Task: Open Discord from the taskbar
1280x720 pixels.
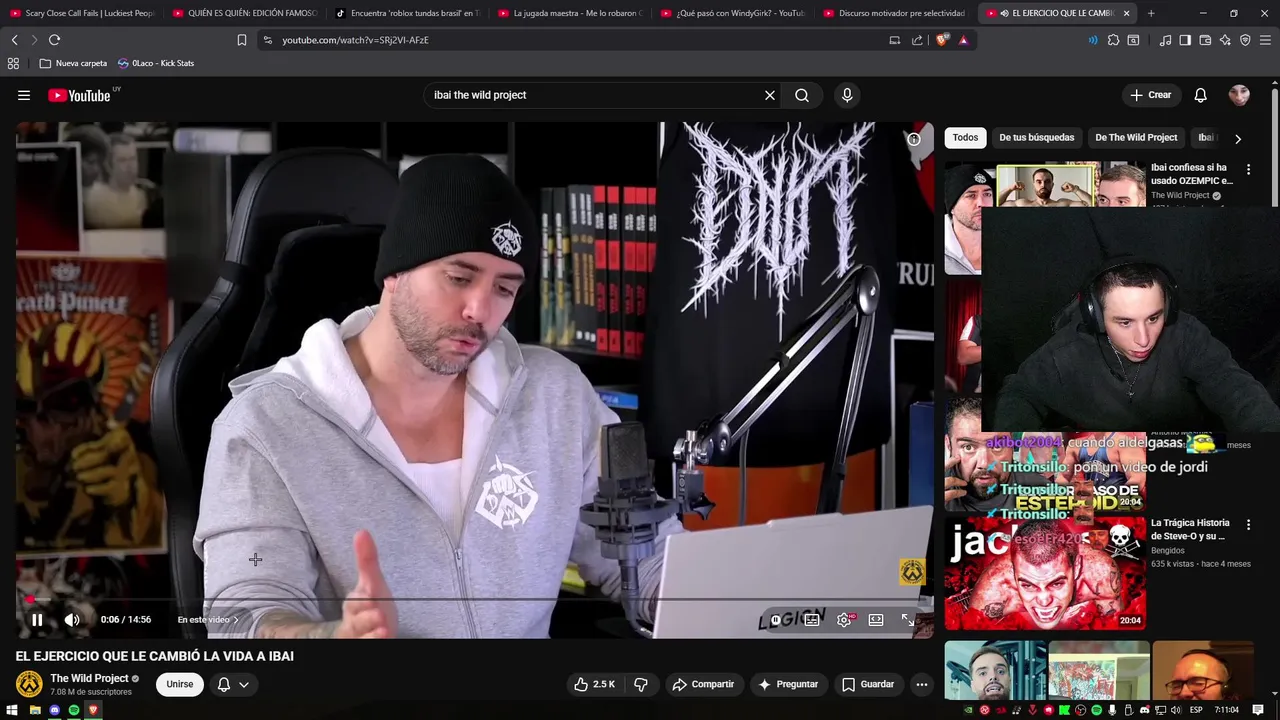Action: (54, 710)
